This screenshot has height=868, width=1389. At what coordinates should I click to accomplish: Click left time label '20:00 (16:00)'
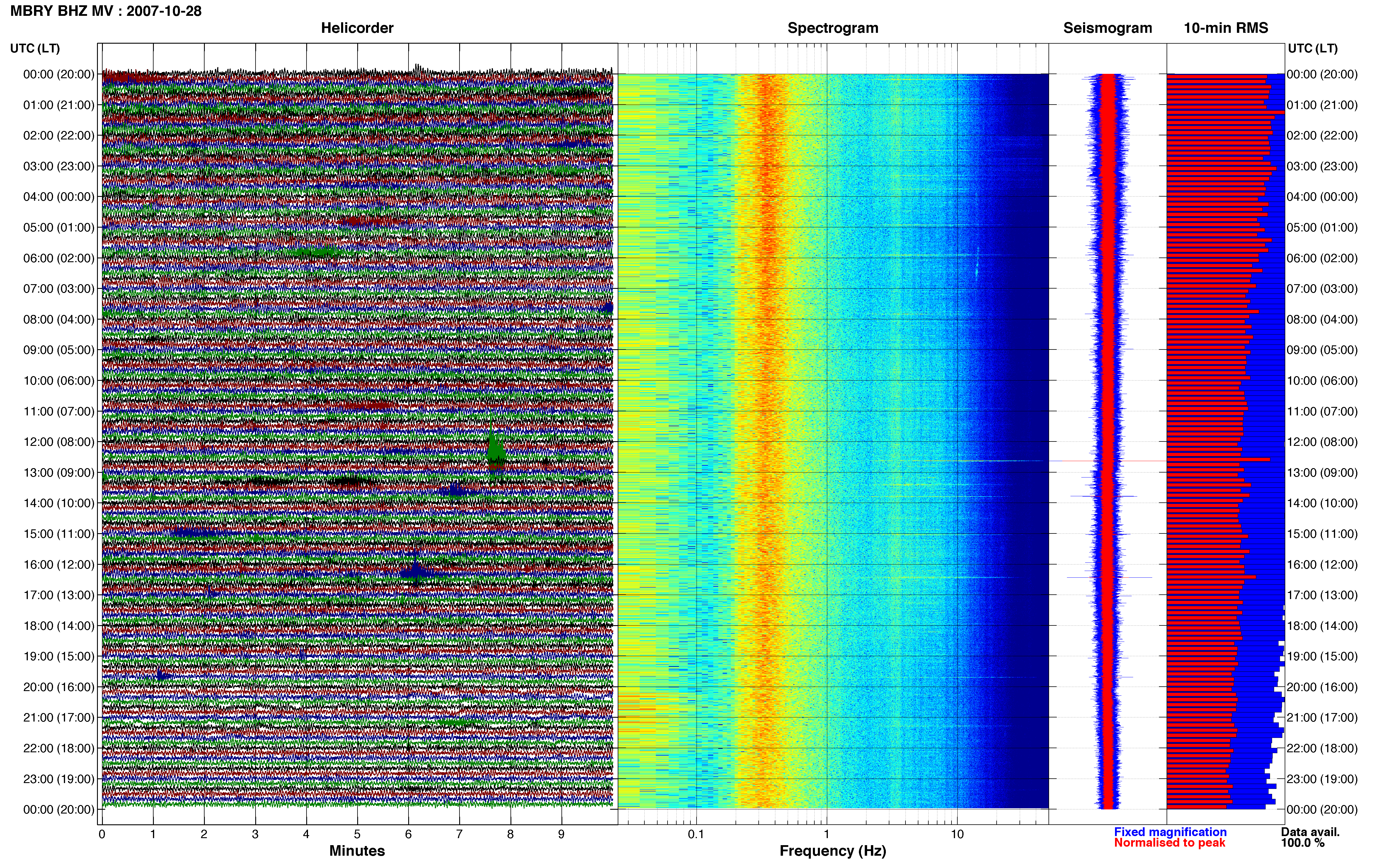click(59, 687)
